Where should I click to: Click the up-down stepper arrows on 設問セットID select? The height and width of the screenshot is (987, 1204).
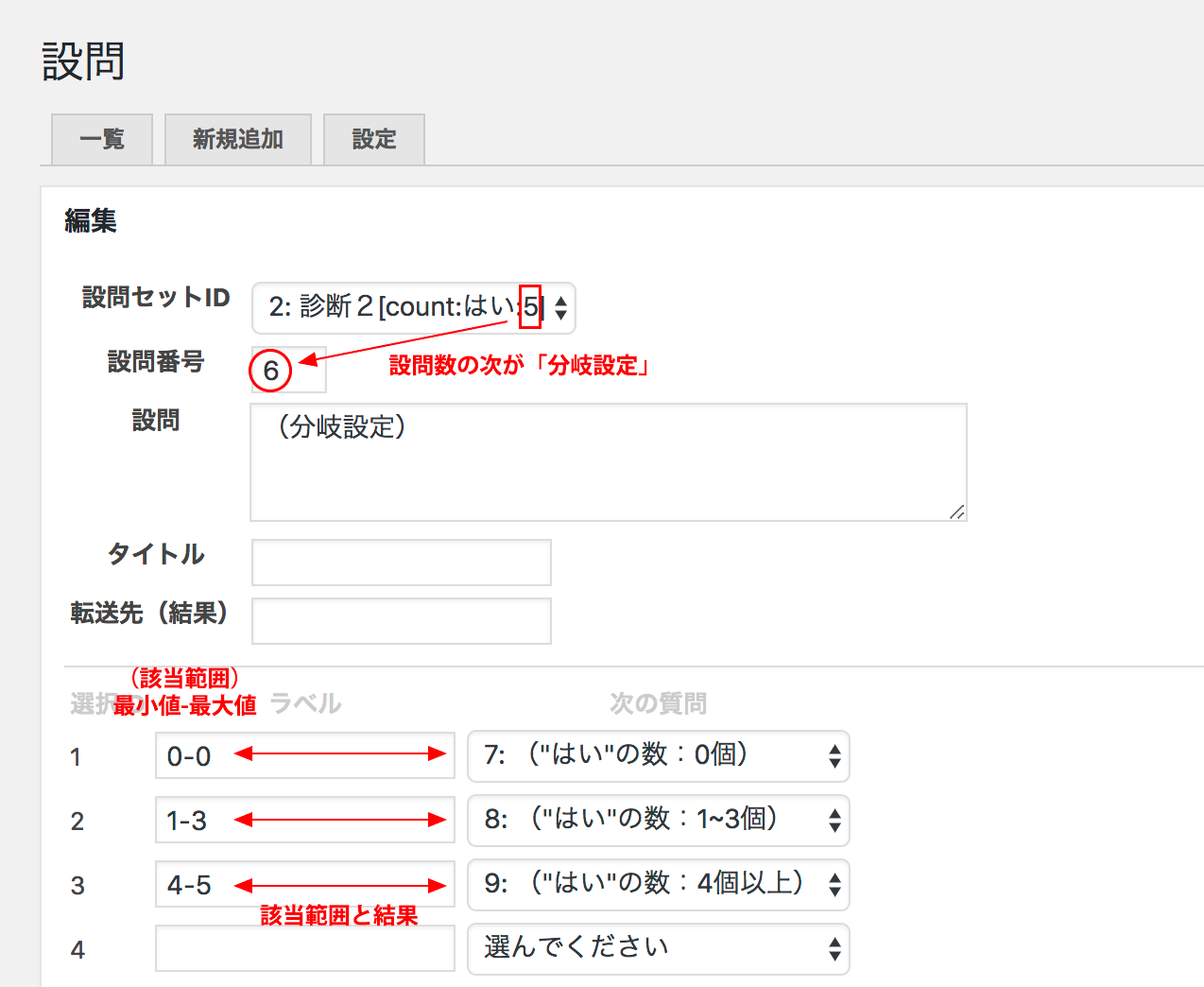click(x=559, y=308)
